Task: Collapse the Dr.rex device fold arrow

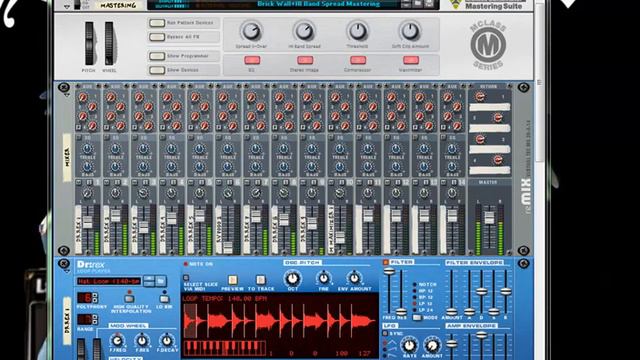Action: point(67,272)
